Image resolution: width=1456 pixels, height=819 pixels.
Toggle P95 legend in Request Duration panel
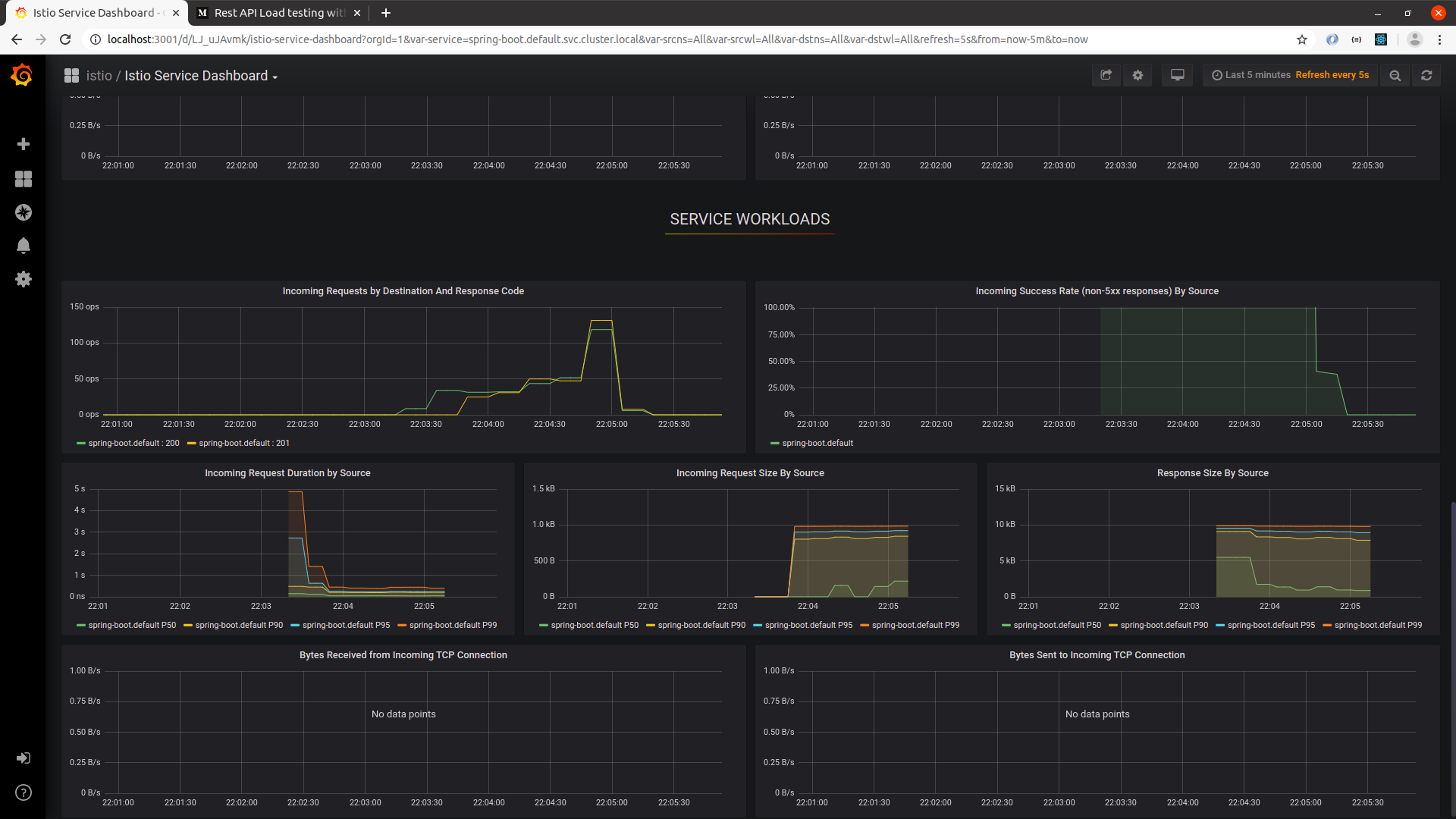(x=346, y=626)
